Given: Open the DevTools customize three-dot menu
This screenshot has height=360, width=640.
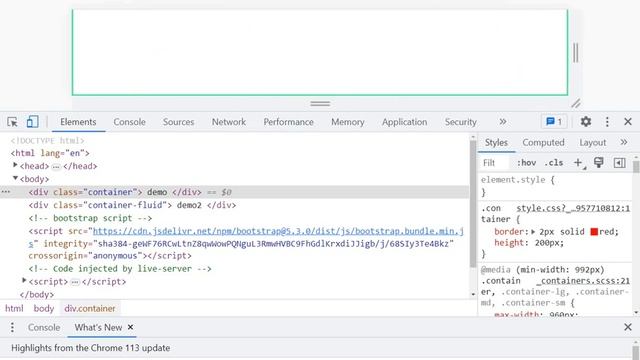Looking at the screenshot, I should click(x=607, y=122).
